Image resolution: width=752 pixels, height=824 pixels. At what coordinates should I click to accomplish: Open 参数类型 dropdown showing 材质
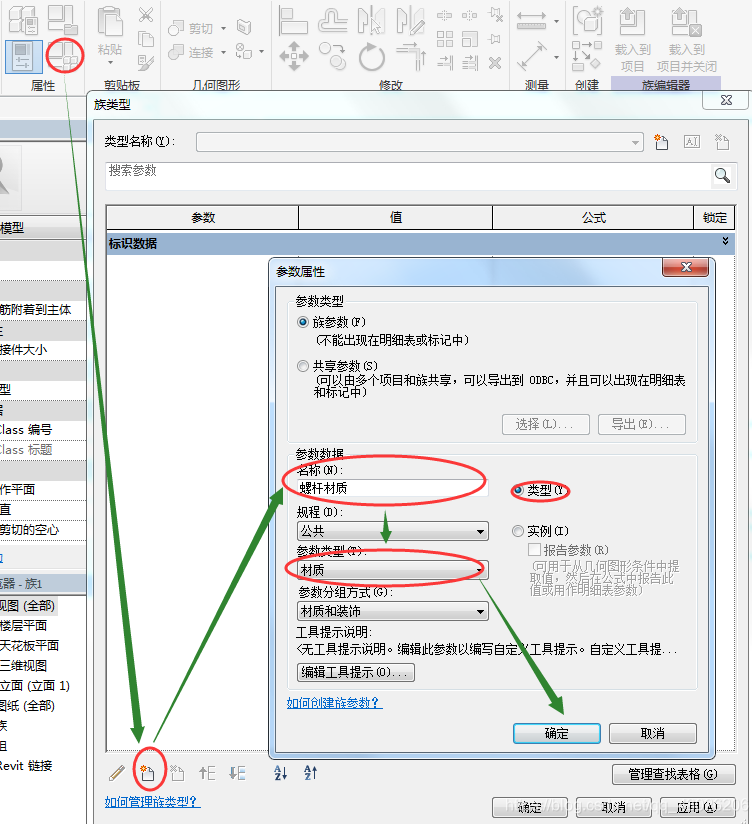click(393, 570)
